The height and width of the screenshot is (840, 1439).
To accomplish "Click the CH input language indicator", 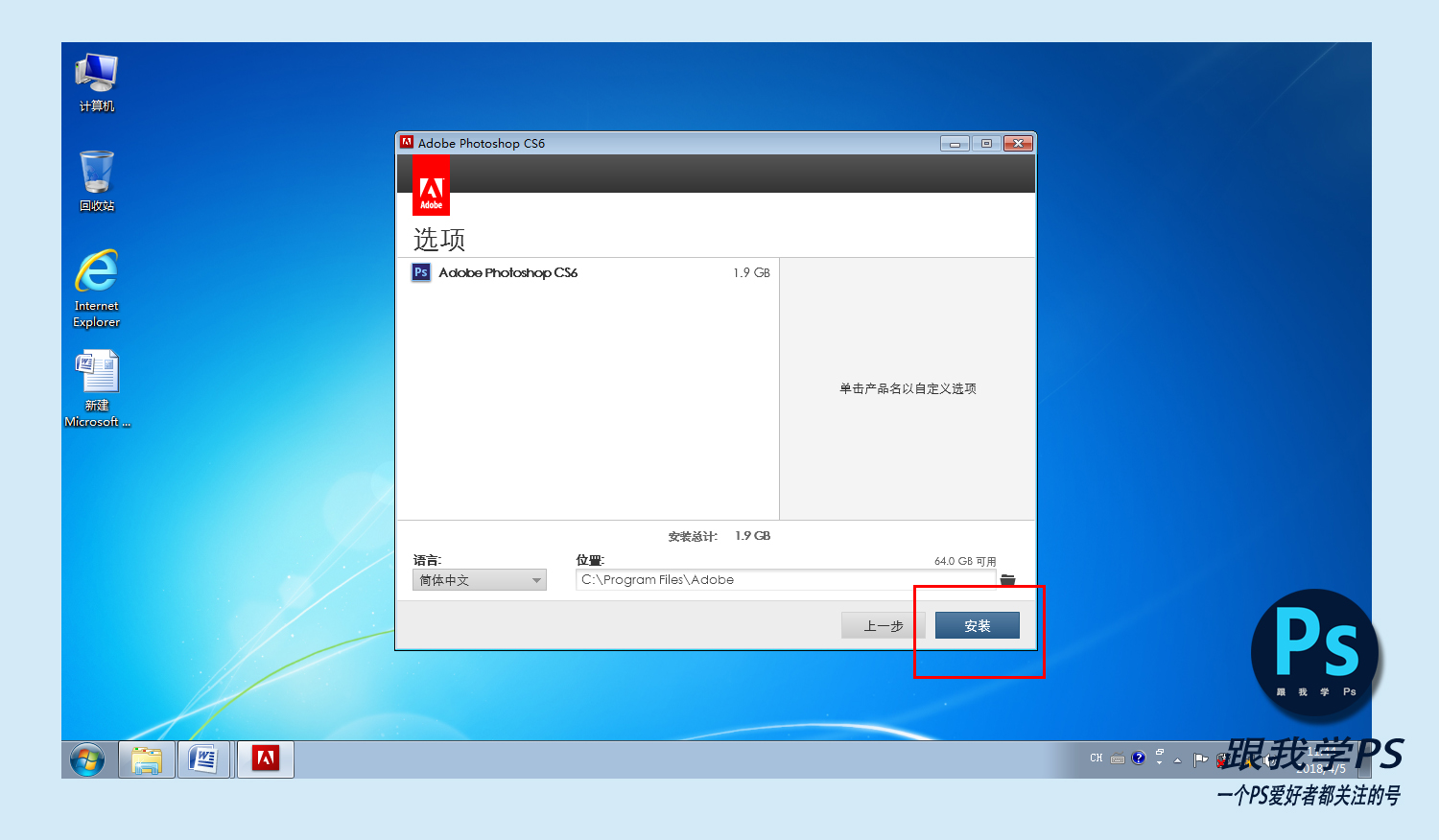I will 1097,758.
